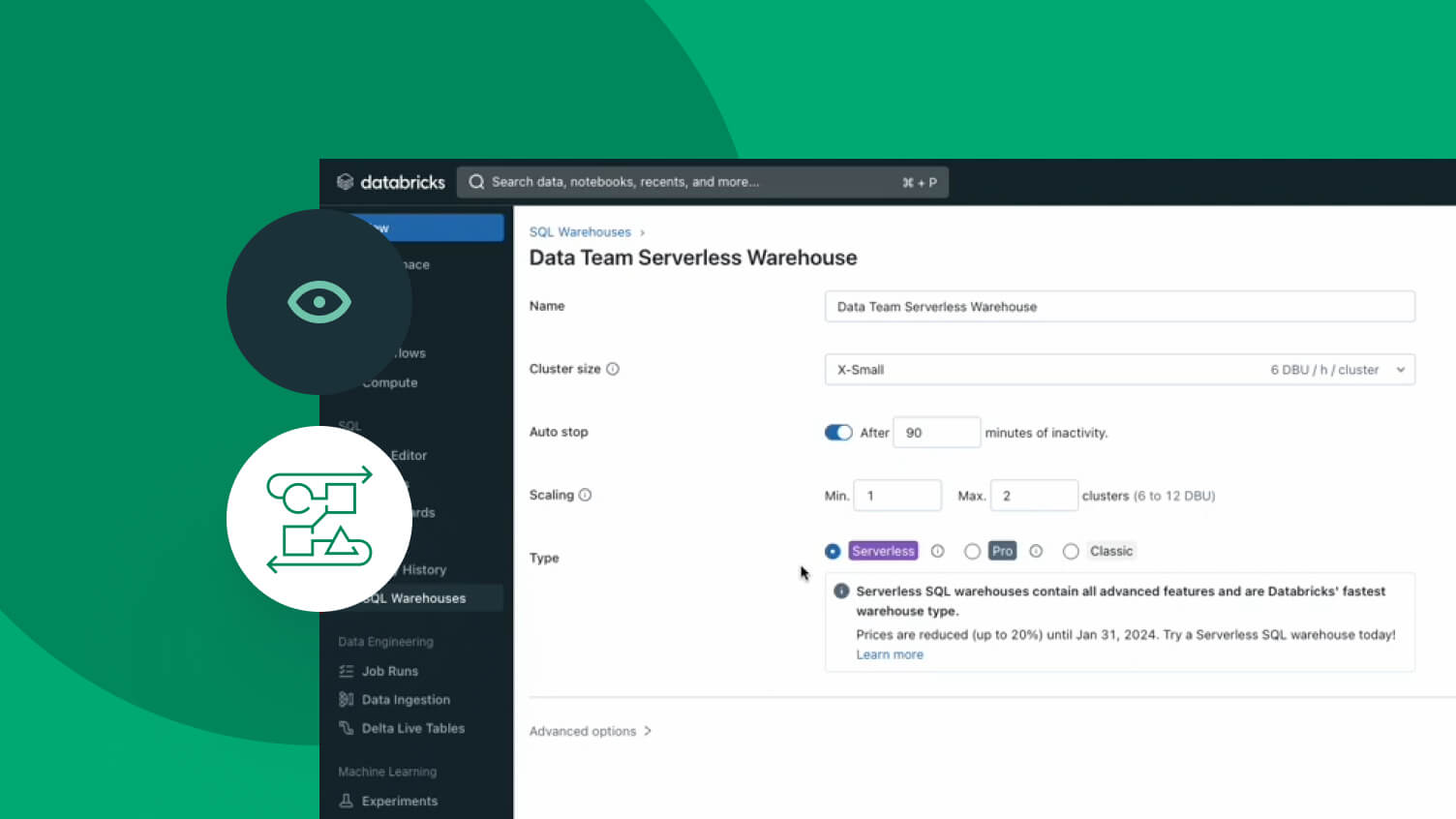
Task: Open the Cluster size dropdown
Action: 1119,370
